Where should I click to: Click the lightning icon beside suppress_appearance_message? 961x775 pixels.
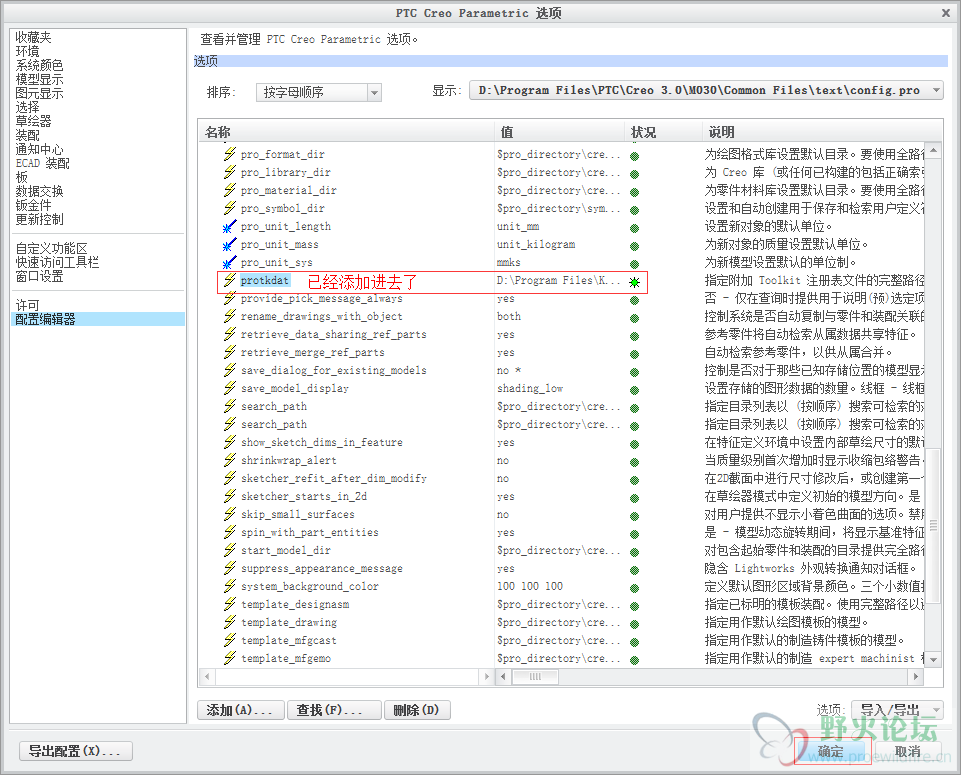tap(230, 568)
